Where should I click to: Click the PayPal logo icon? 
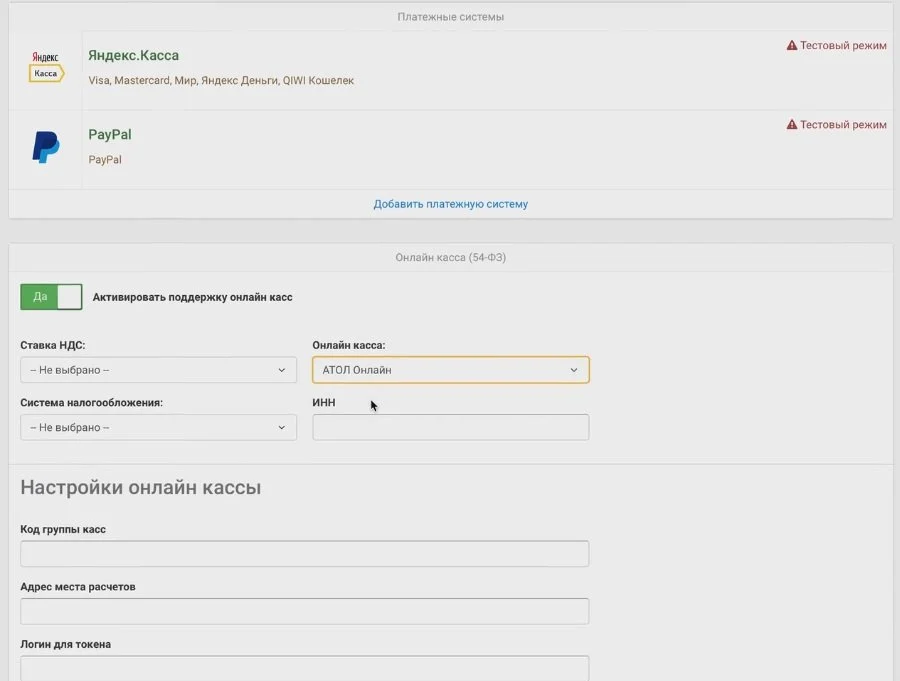pos(46,147)
